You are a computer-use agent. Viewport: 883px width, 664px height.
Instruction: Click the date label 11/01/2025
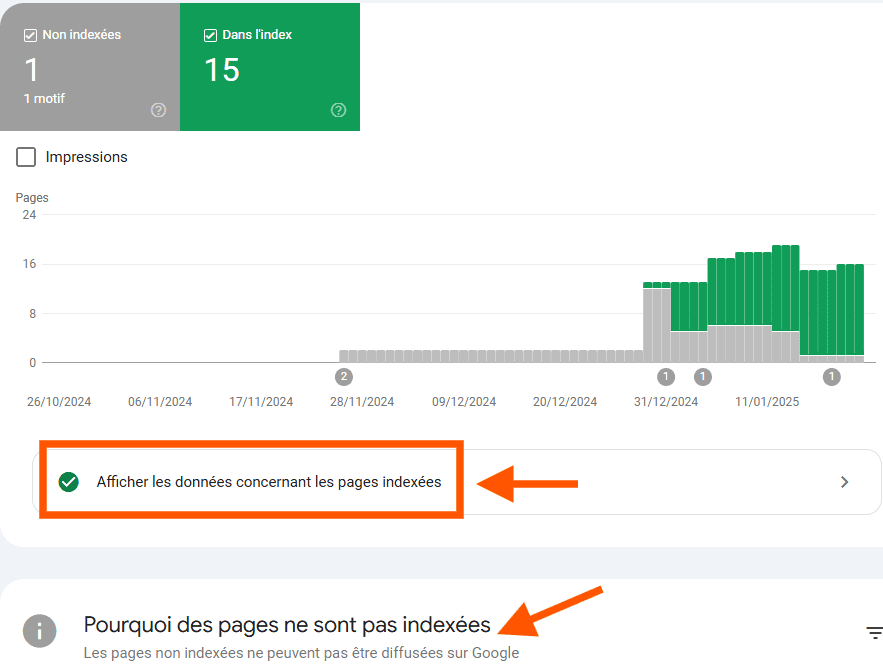767,402
